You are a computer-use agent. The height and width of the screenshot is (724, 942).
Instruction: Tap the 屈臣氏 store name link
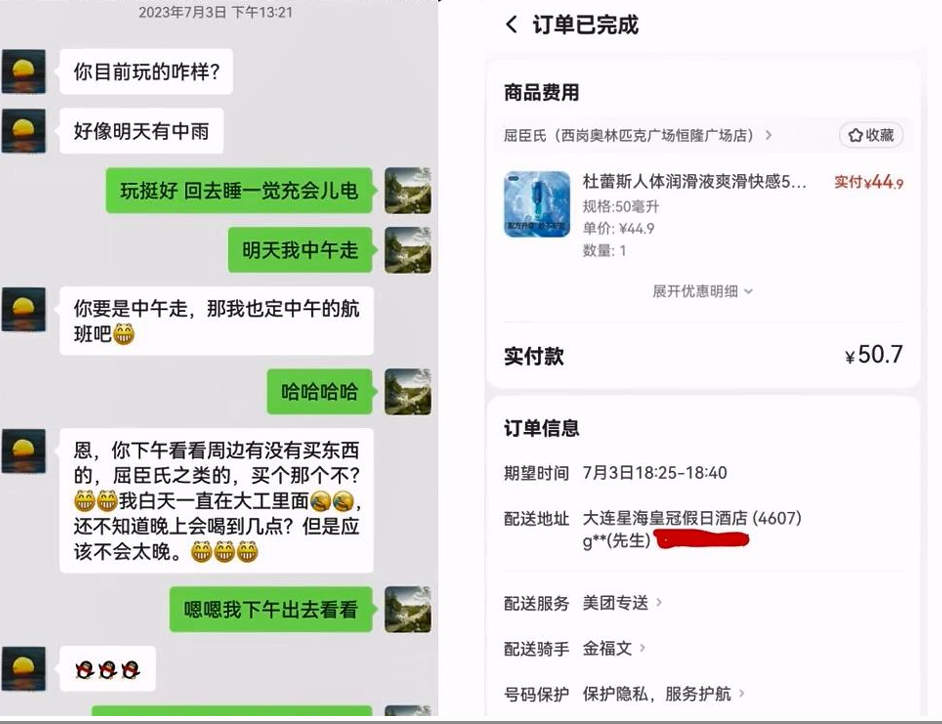[628, 135]
